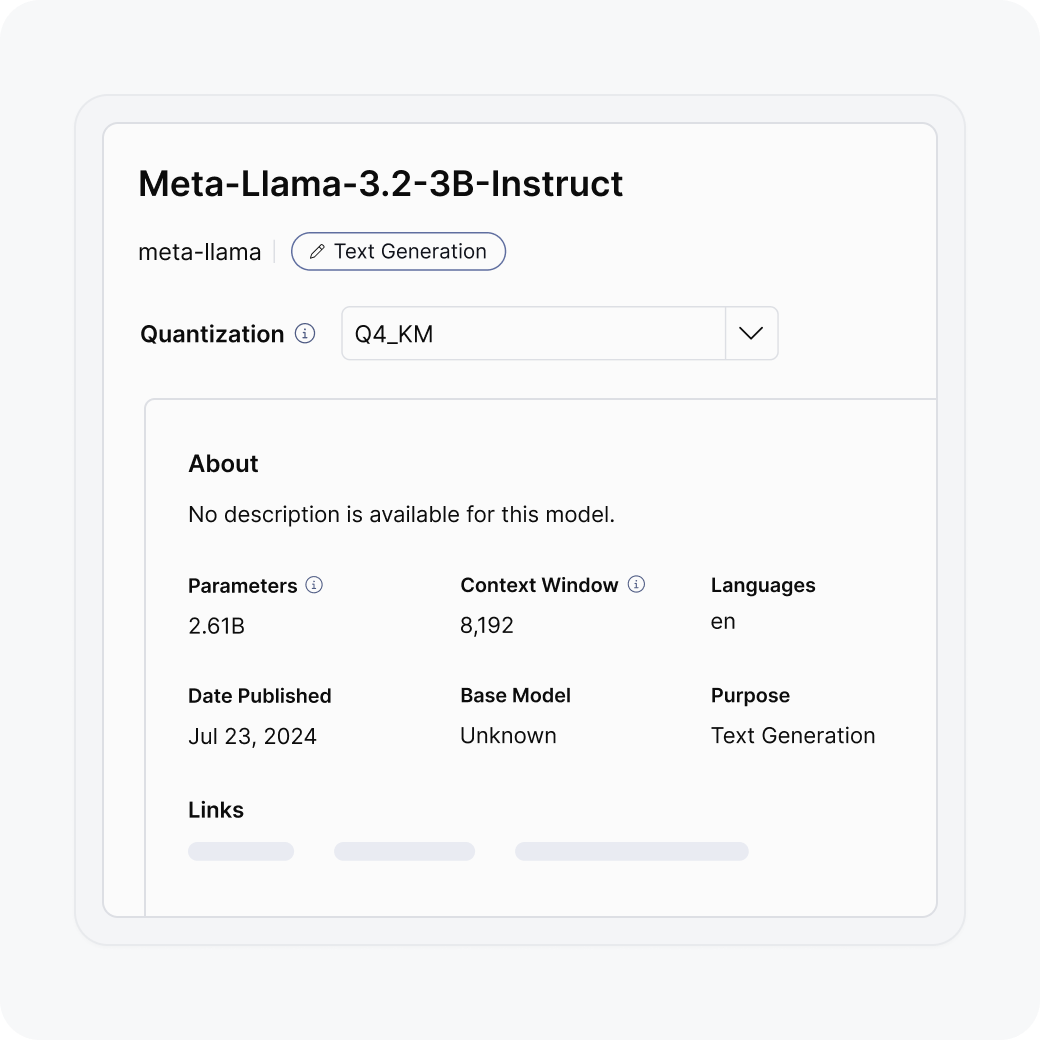Open the longest placeholder link under Links
Image resolution: width=1040 pixels, height=1040 pixels.
coord(631,851)
